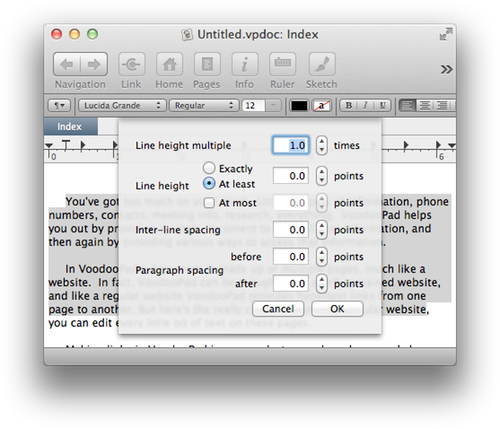This screenshot has width=500, height=429.
Task: Toggle the Ruler toolbar icon
Action: [282, 64]
